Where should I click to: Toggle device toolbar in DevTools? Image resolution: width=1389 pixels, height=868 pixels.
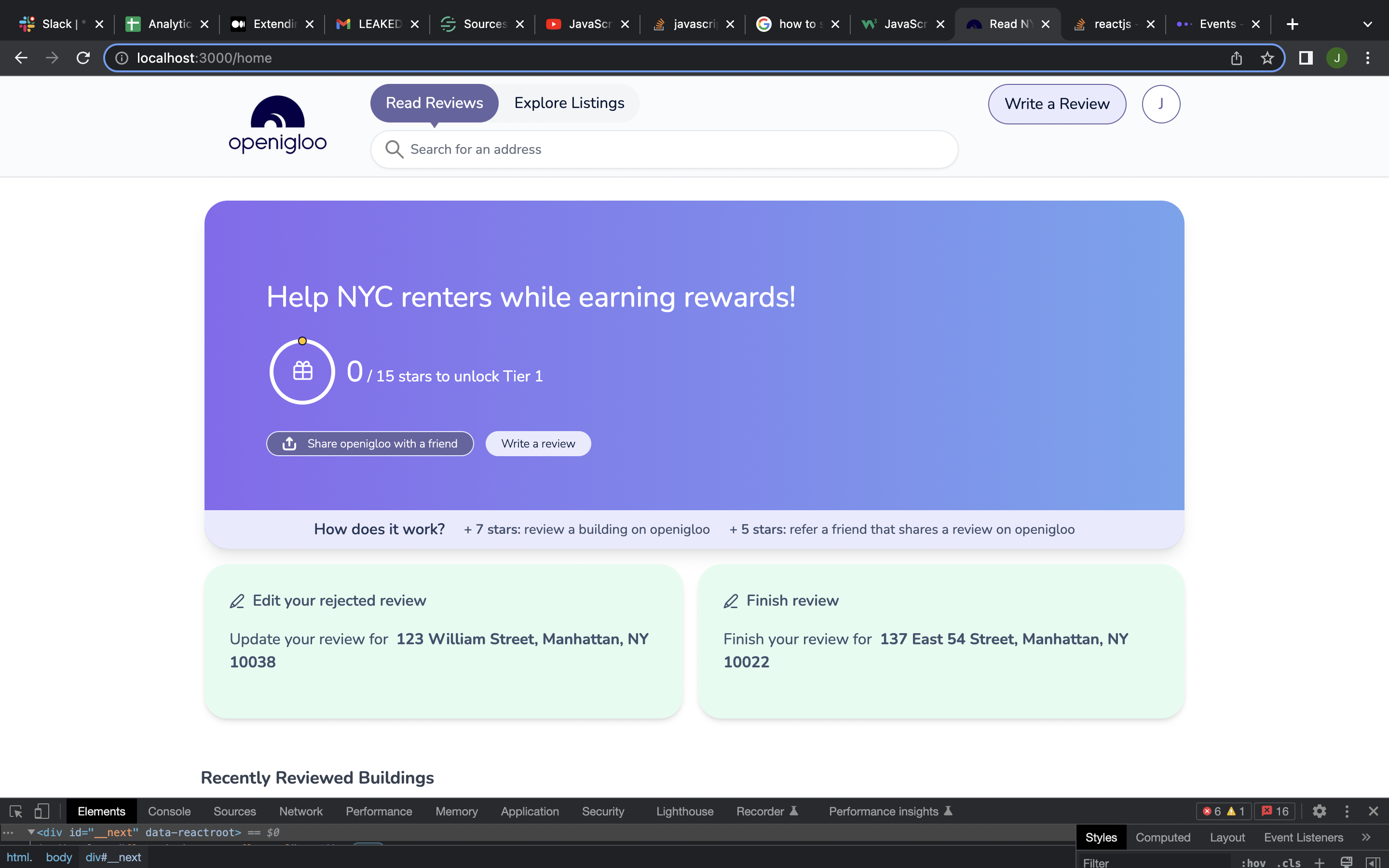point(41,811)
